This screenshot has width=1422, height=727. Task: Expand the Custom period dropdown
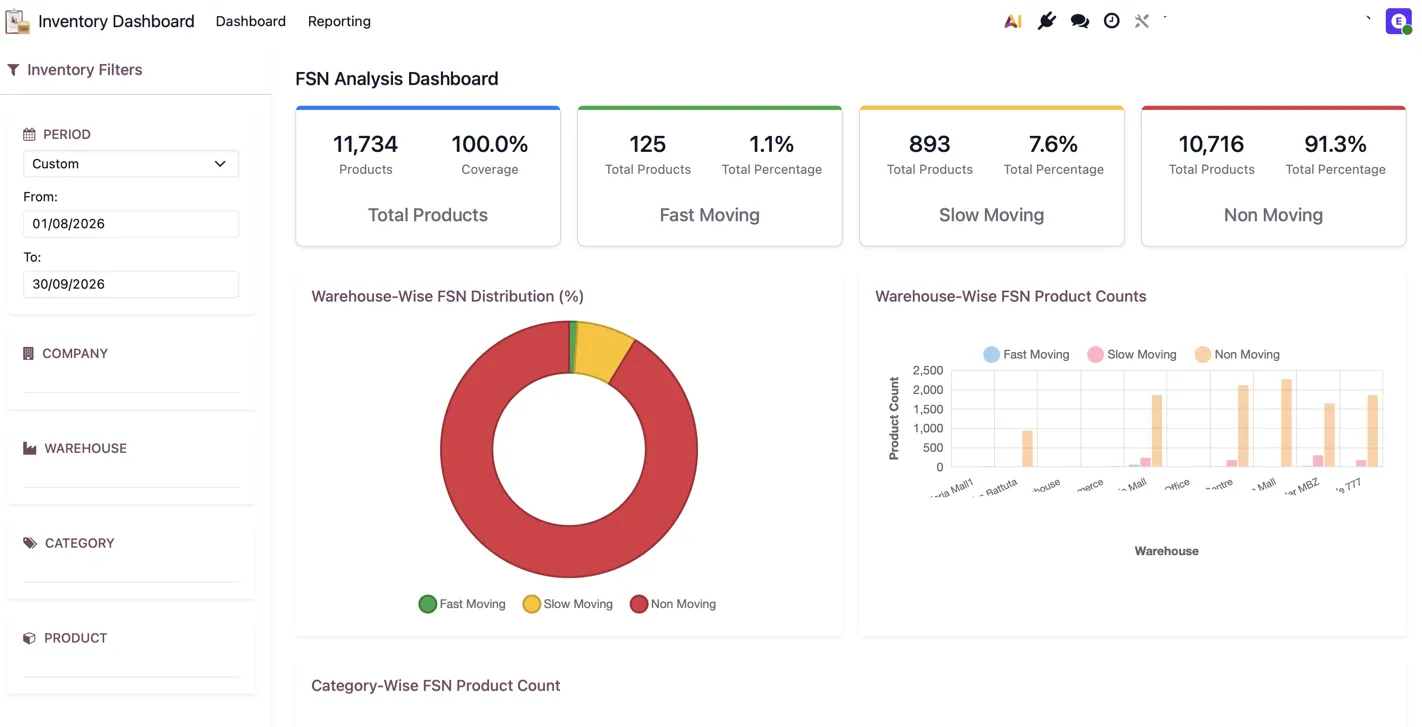coord(131,164)
